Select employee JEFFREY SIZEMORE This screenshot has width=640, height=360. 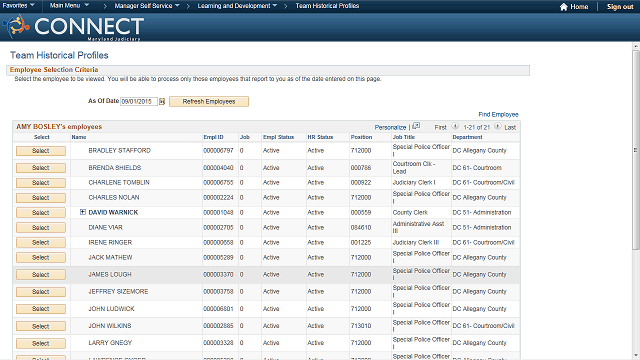coord(41,292)
